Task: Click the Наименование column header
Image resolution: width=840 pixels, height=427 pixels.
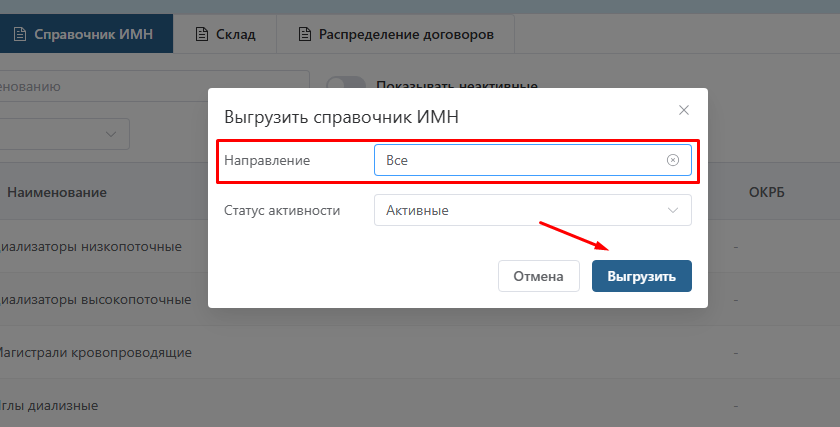Action: [x=57, y=192]
